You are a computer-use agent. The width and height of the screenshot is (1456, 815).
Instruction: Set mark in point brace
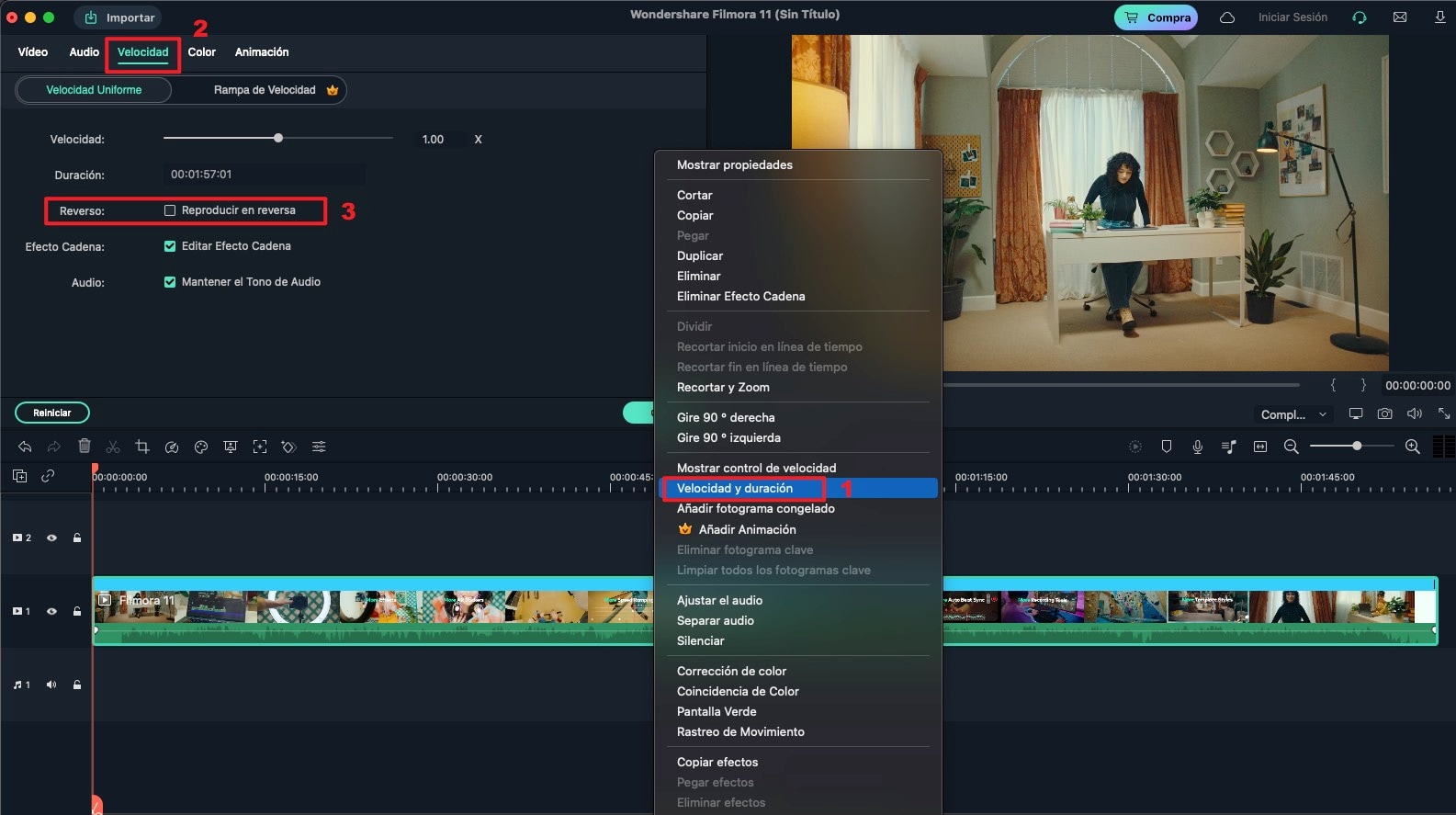point(1334,385)
